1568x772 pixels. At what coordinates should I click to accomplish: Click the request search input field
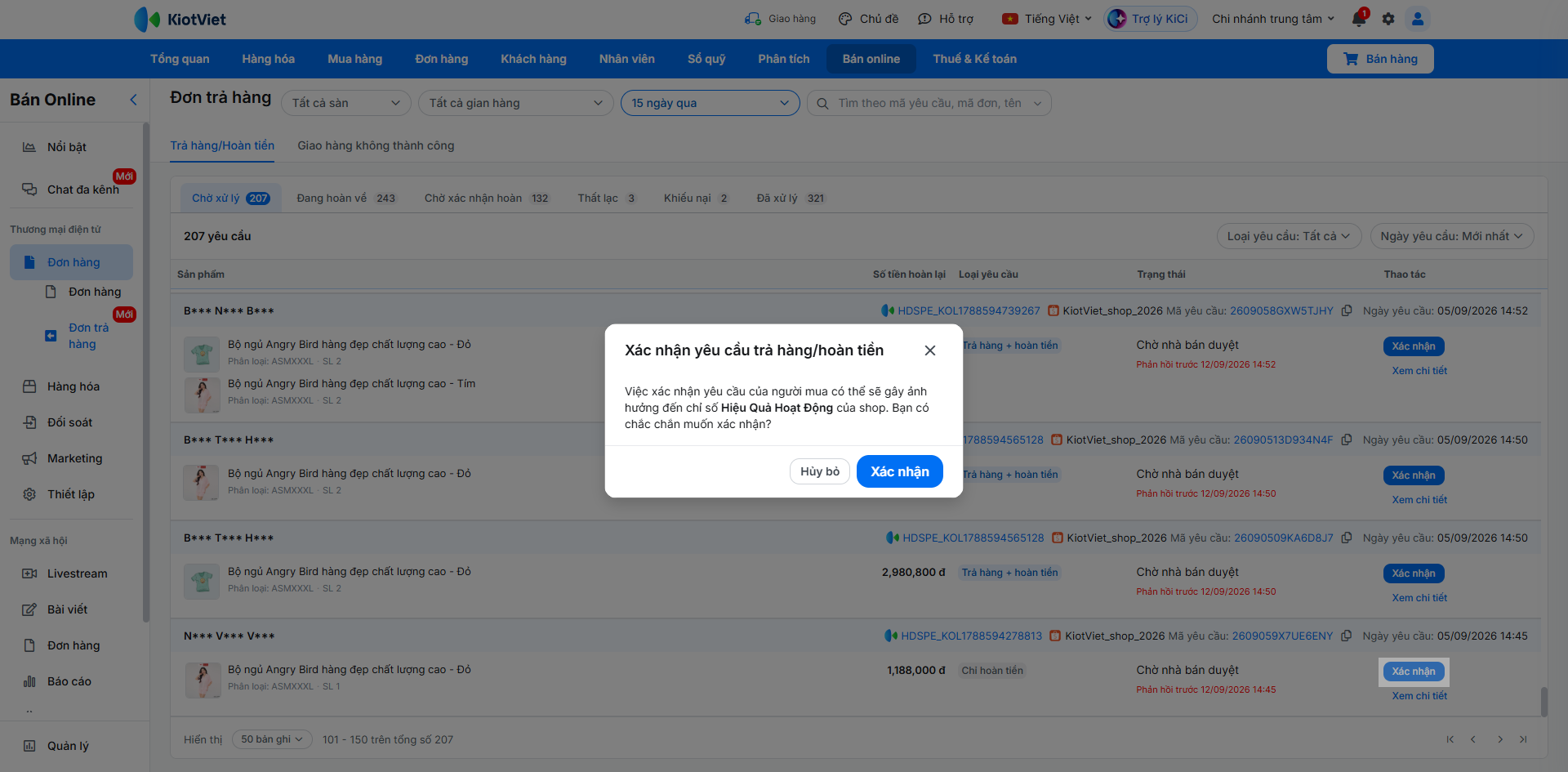tap(929, 103)
